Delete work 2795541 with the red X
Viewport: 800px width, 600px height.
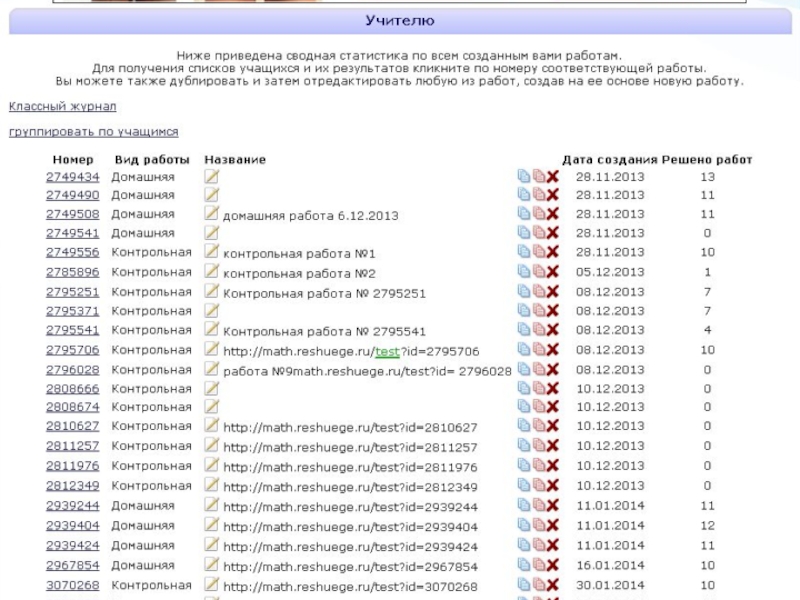[552, 330]
